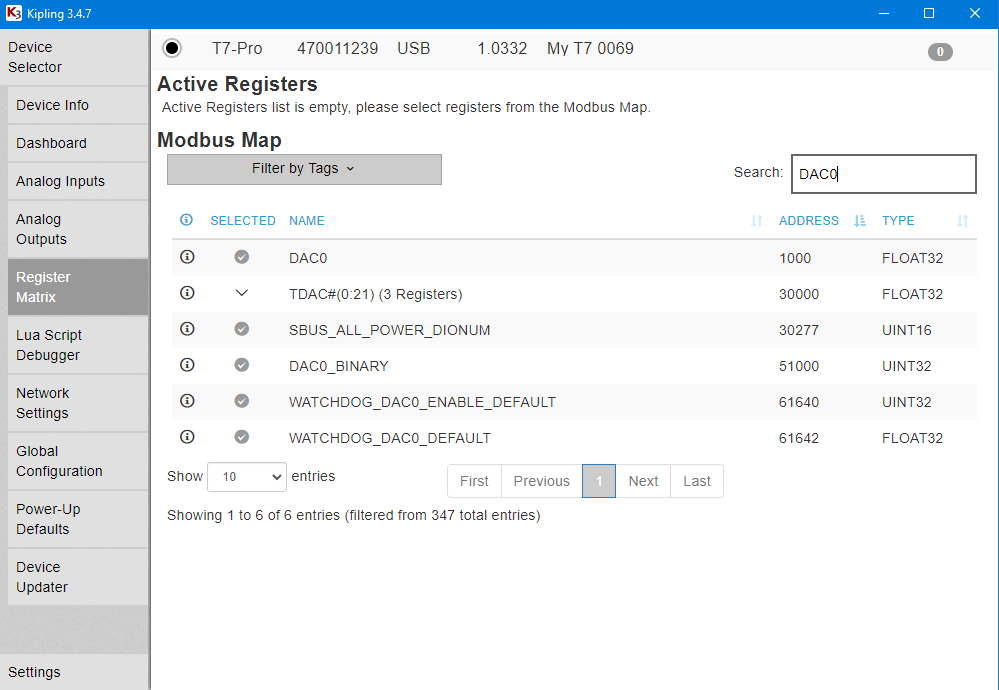
Task: Expand the TDAC#(0:21) register group
Action: coord(241,293)
